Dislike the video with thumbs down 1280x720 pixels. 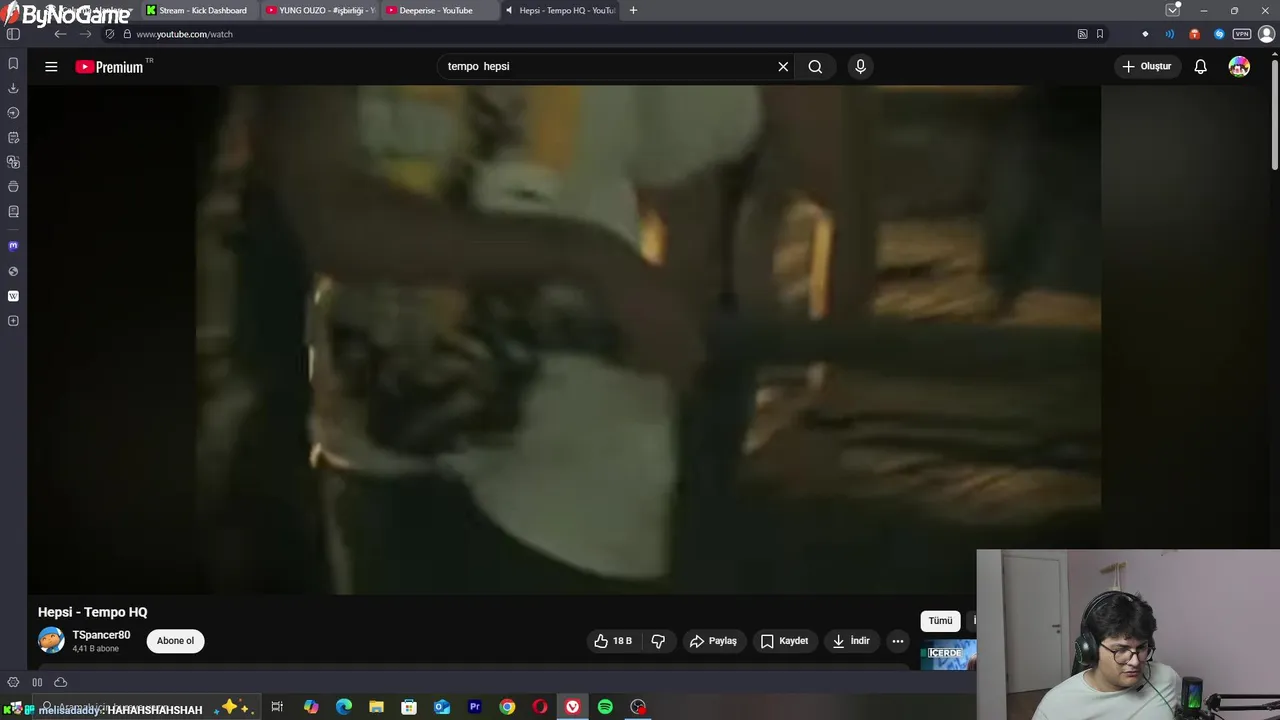click(x=658, y=641)
